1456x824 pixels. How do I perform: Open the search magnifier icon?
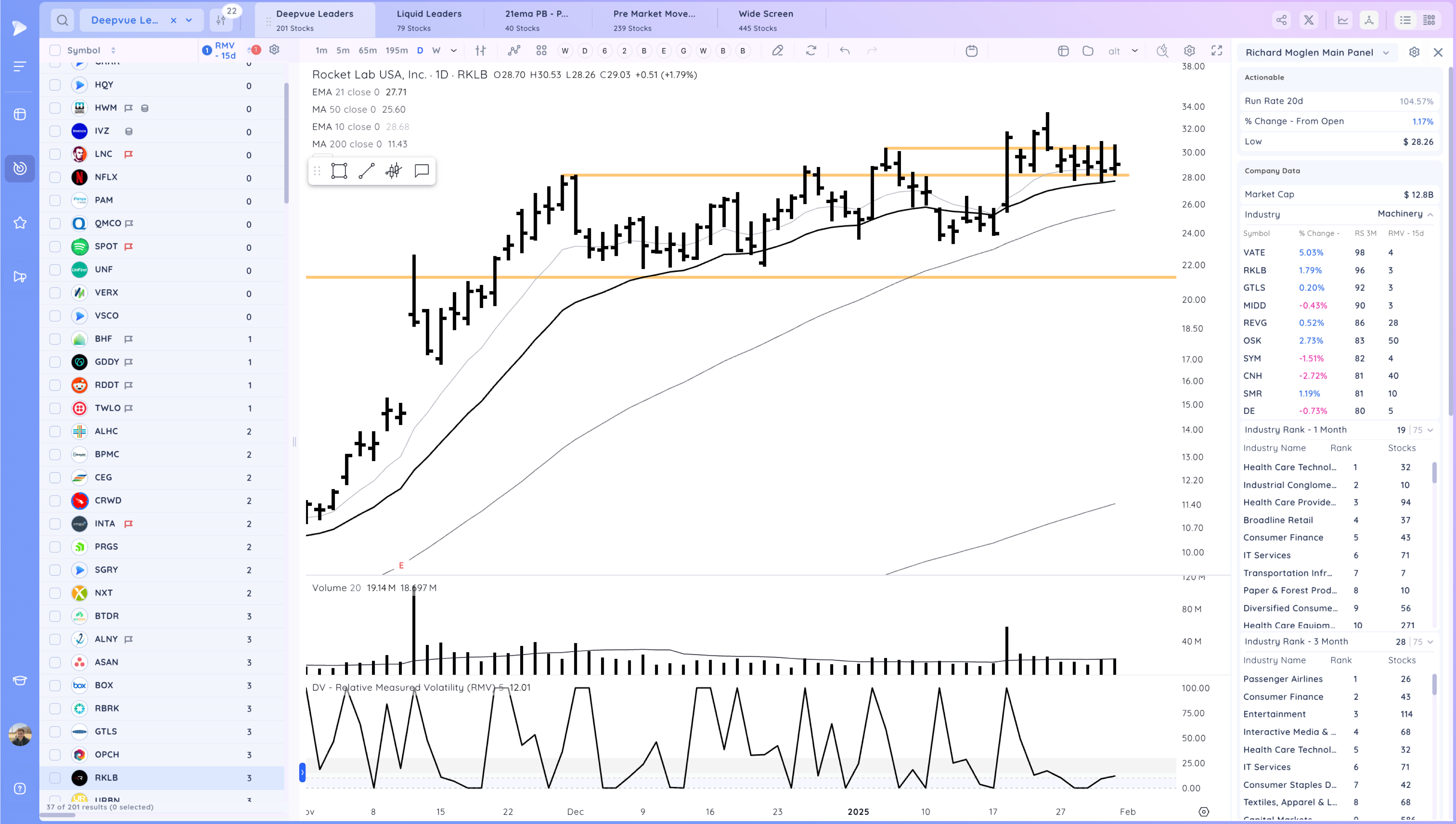tap(62, 20)
